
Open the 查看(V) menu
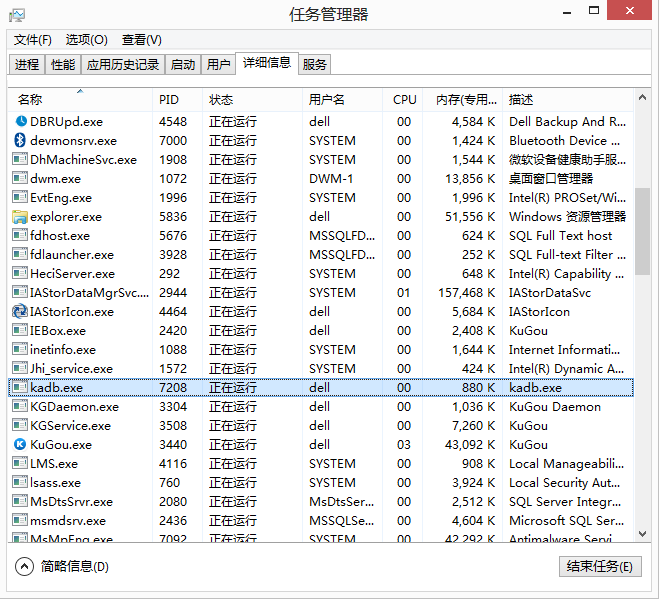pos(142,40)
